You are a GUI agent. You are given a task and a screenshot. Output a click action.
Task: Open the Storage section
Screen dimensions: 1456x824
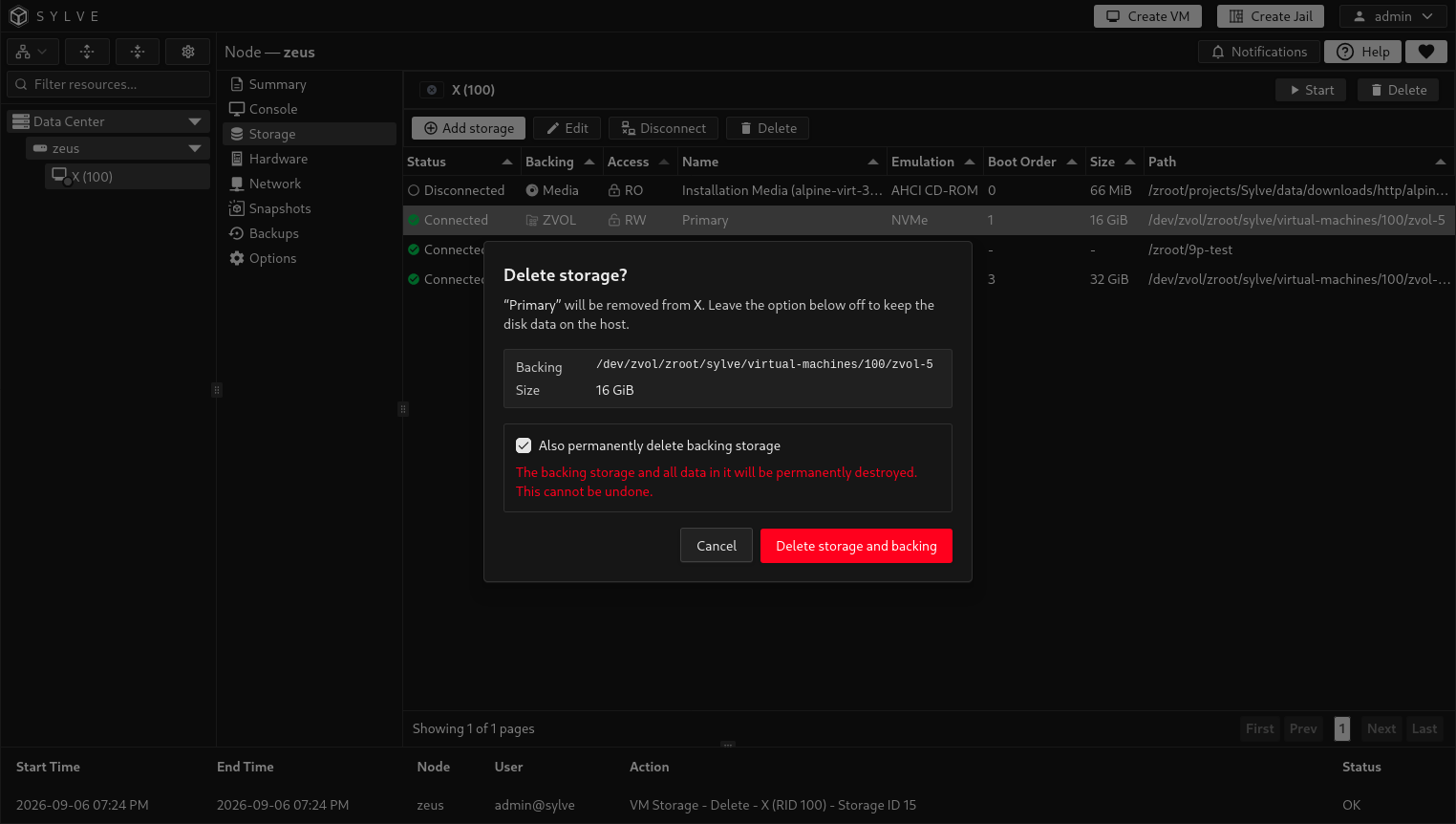click(310, 134)
